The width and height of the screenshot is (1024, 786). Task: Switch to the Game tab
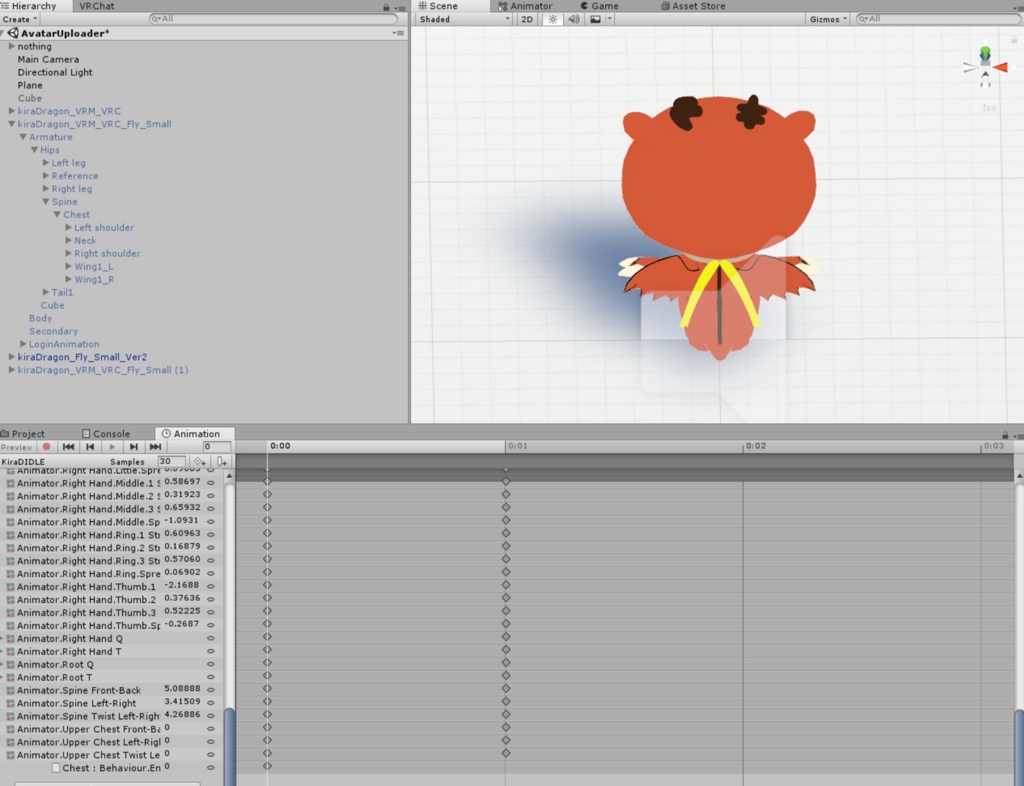(600, 6)
